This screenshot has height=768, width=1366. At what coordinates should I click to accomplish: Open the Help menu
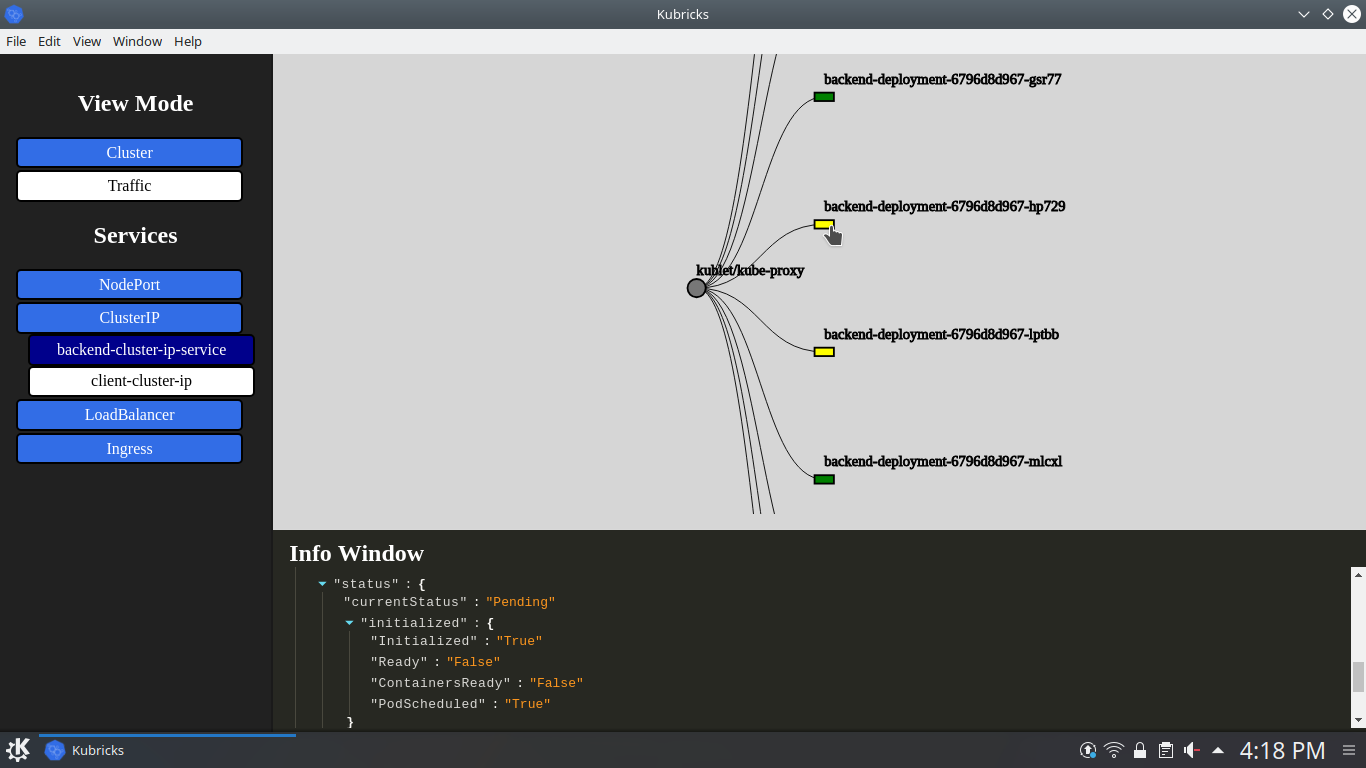[x=188, y=41]
